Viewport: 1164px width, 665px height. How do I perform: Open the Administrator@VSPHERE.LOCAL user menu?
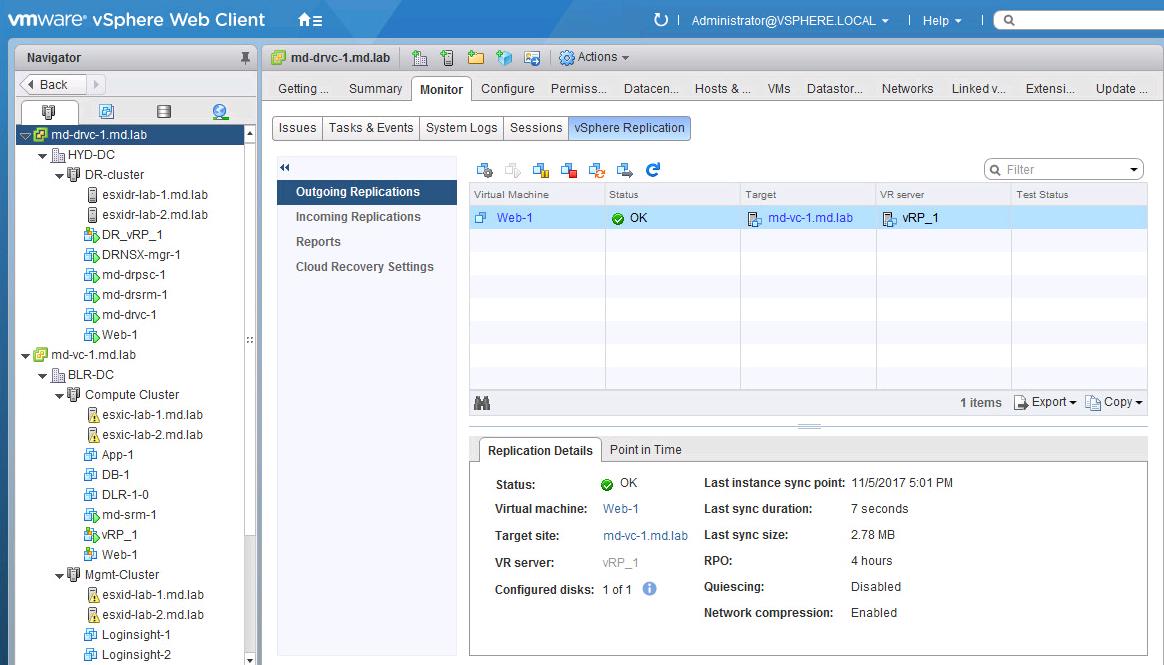tap(790, 21)
